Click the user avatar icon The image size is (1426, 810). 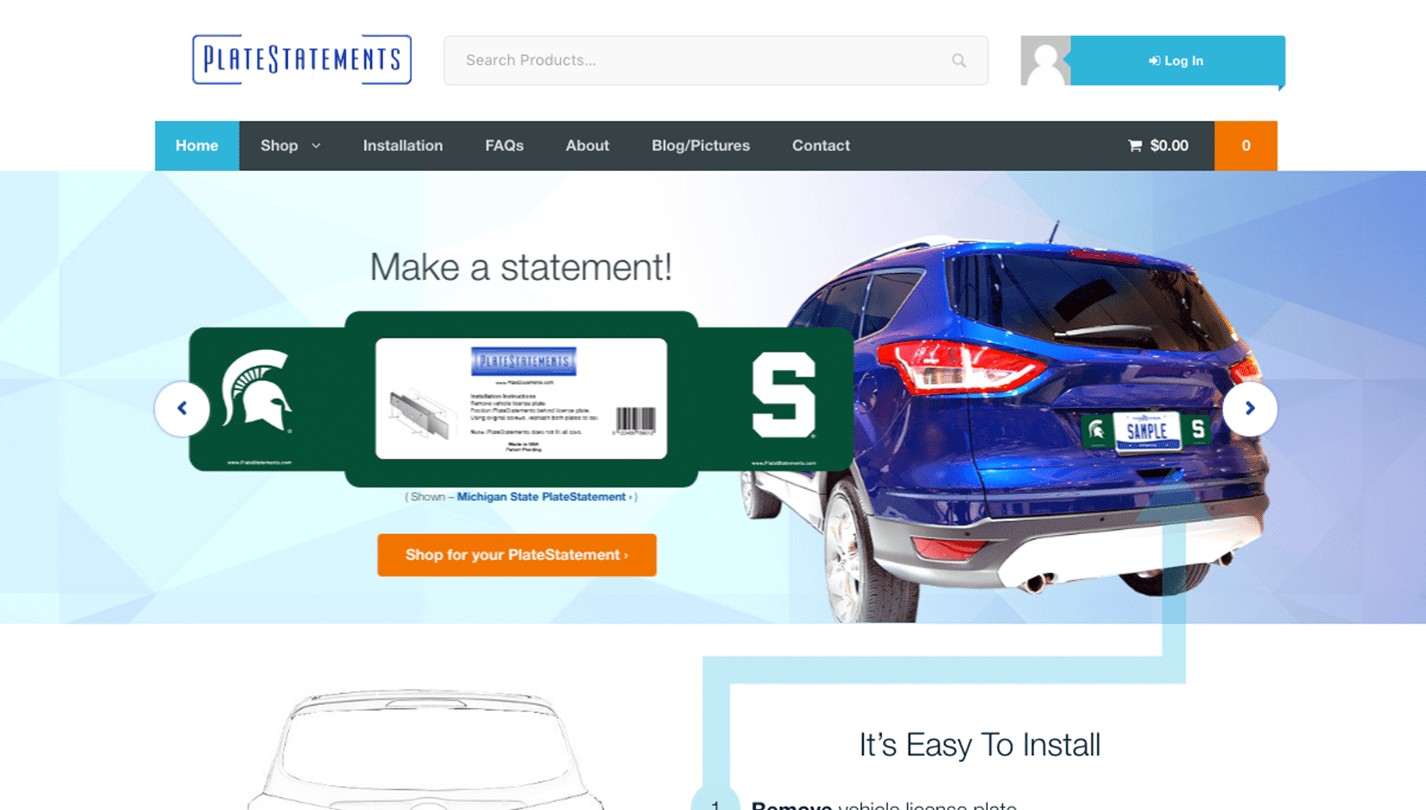pos(1045,61)
